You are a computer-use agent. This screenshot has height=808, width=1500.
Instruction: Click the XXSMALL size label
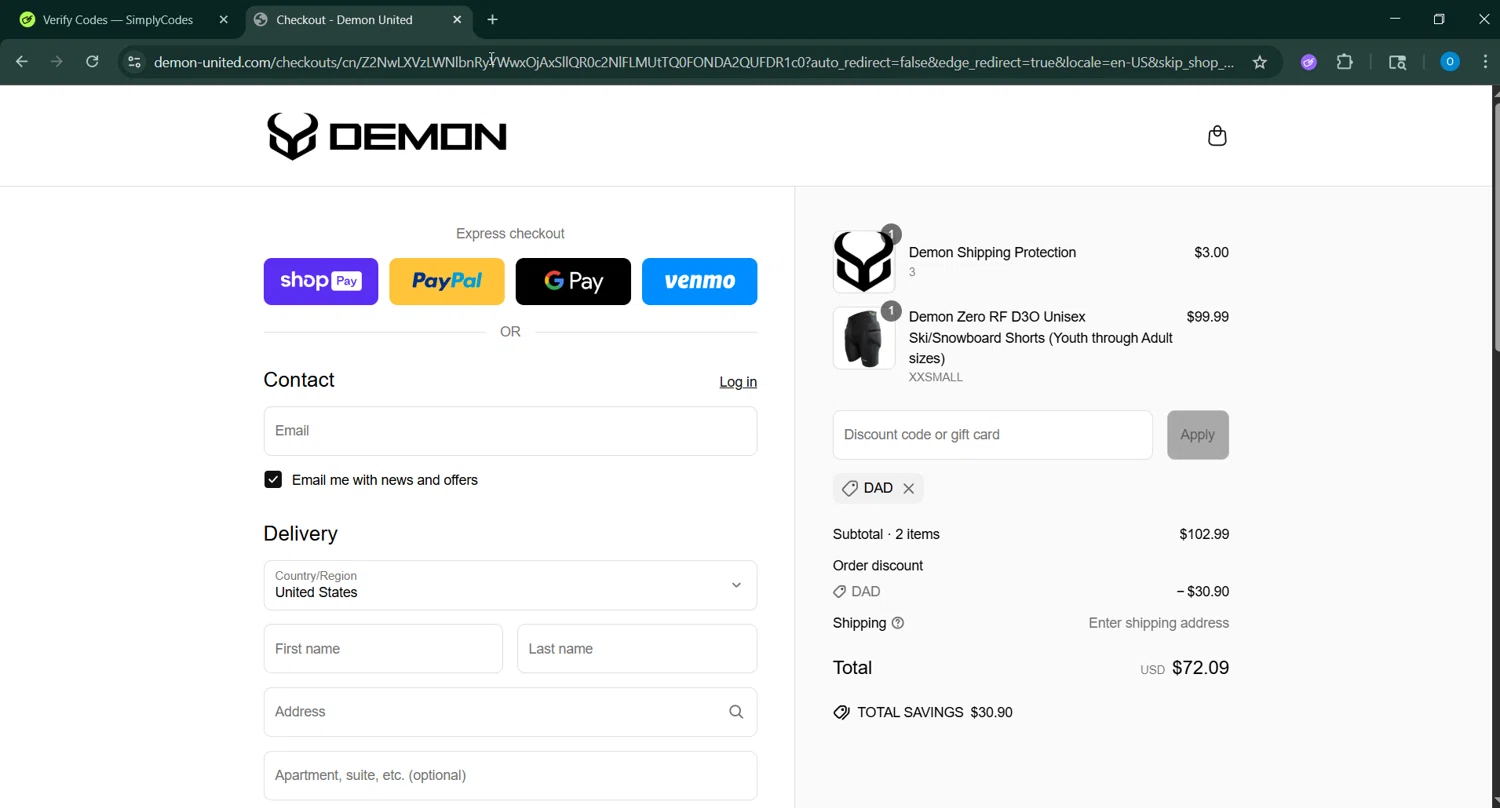point(936,377)
